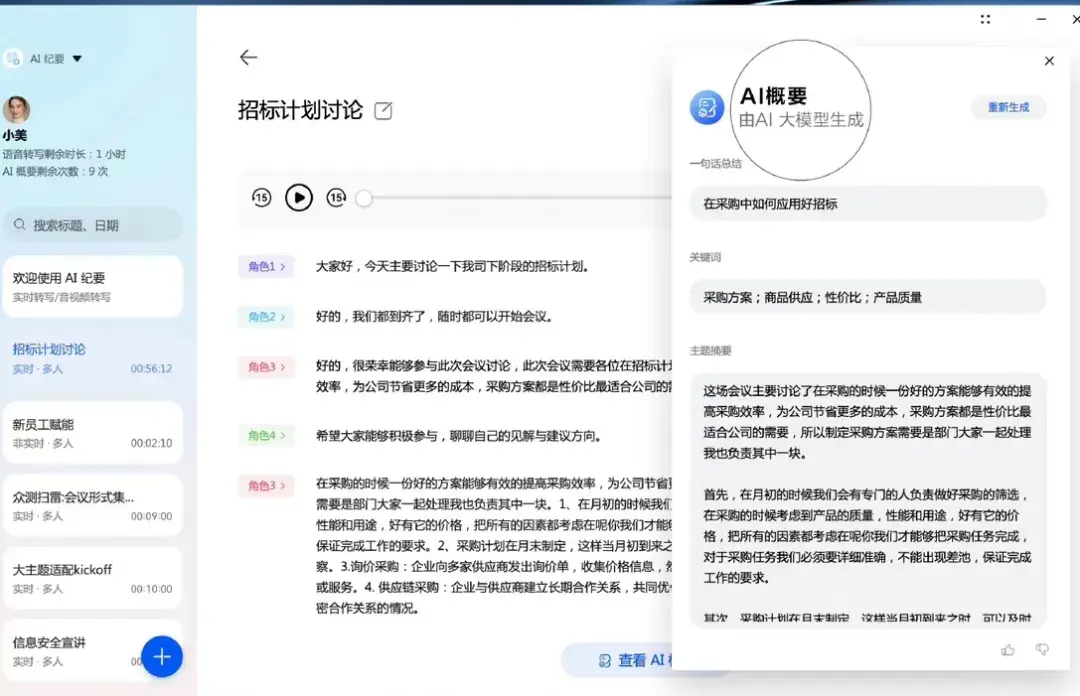Viewport: 1080px width, 696px height.
Task: Select the 招标计划讨论 record
Action: [93, 358]
